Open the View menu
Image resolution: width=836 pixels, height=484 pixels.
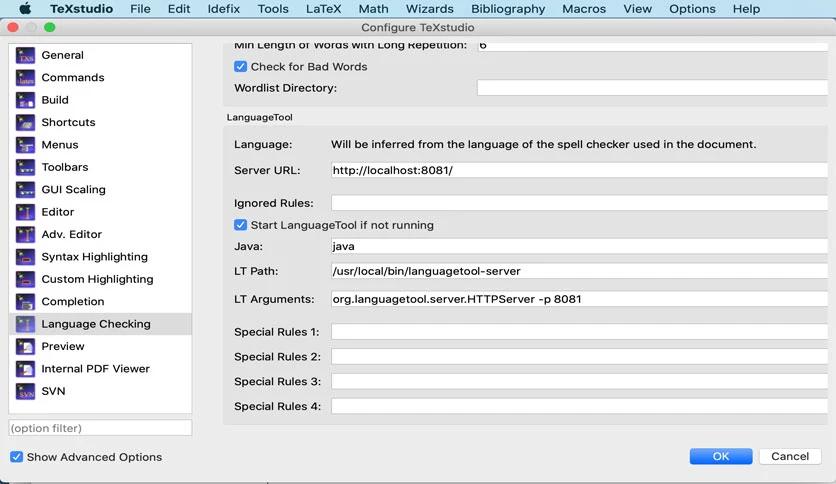tap(637, 9)
